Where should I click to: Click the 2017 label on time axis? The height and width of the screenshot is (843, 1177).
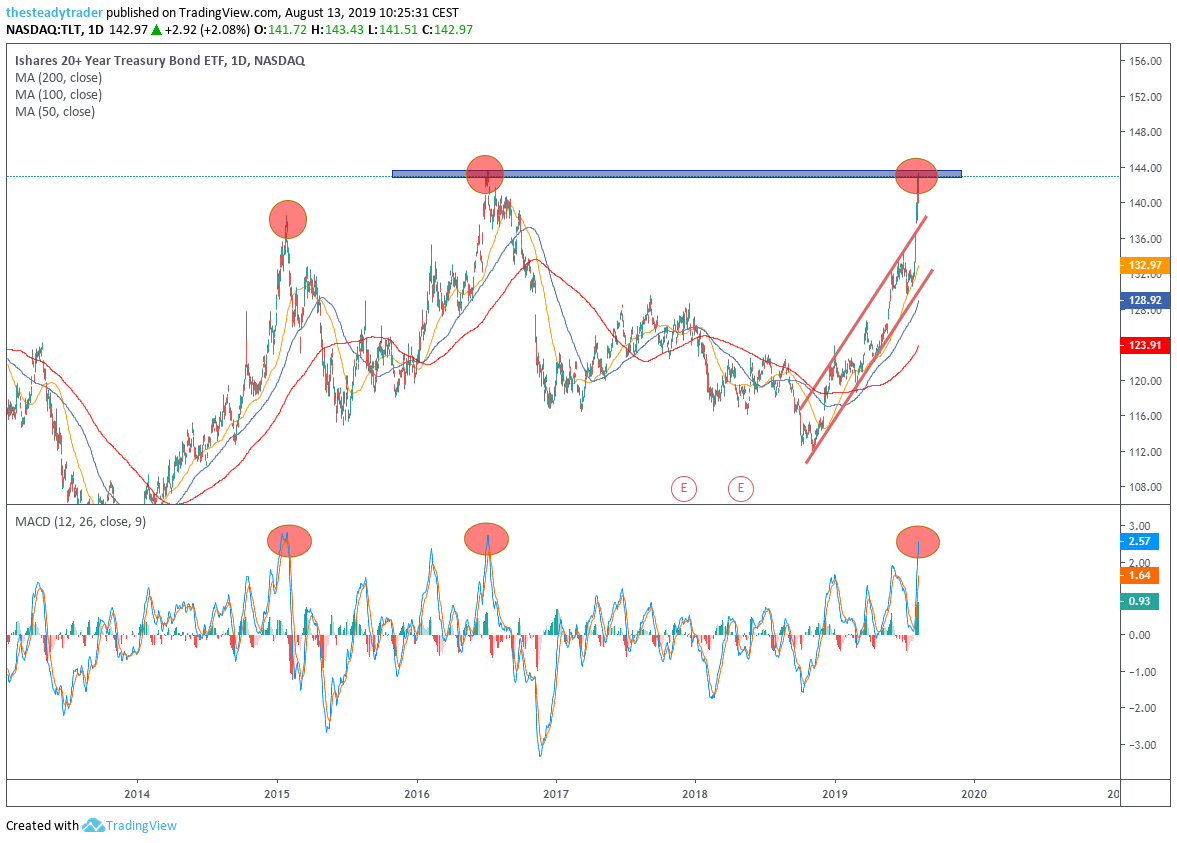coord(555,794)
